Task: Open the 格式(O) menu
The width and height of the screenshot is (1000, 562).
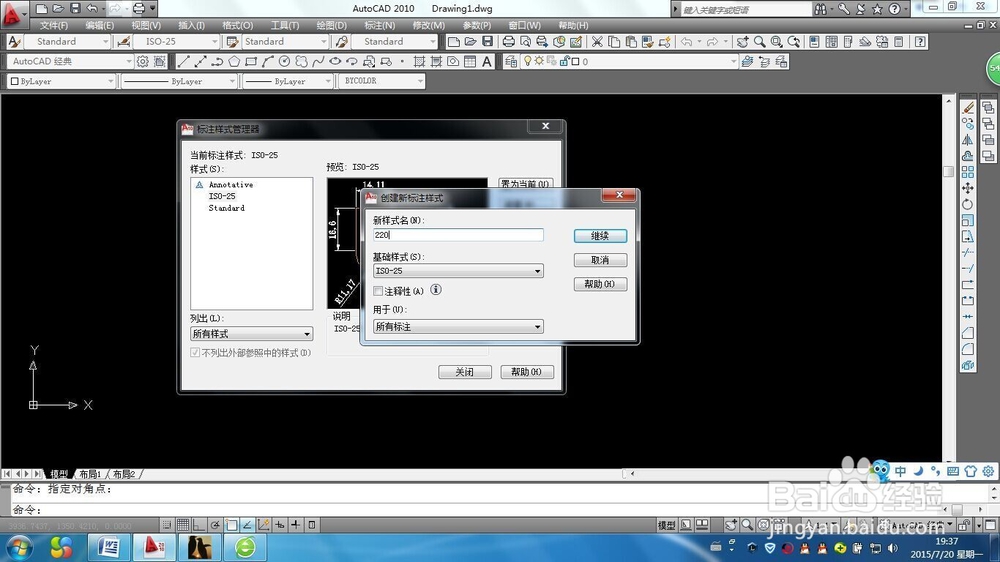Action: click(238, 26)
